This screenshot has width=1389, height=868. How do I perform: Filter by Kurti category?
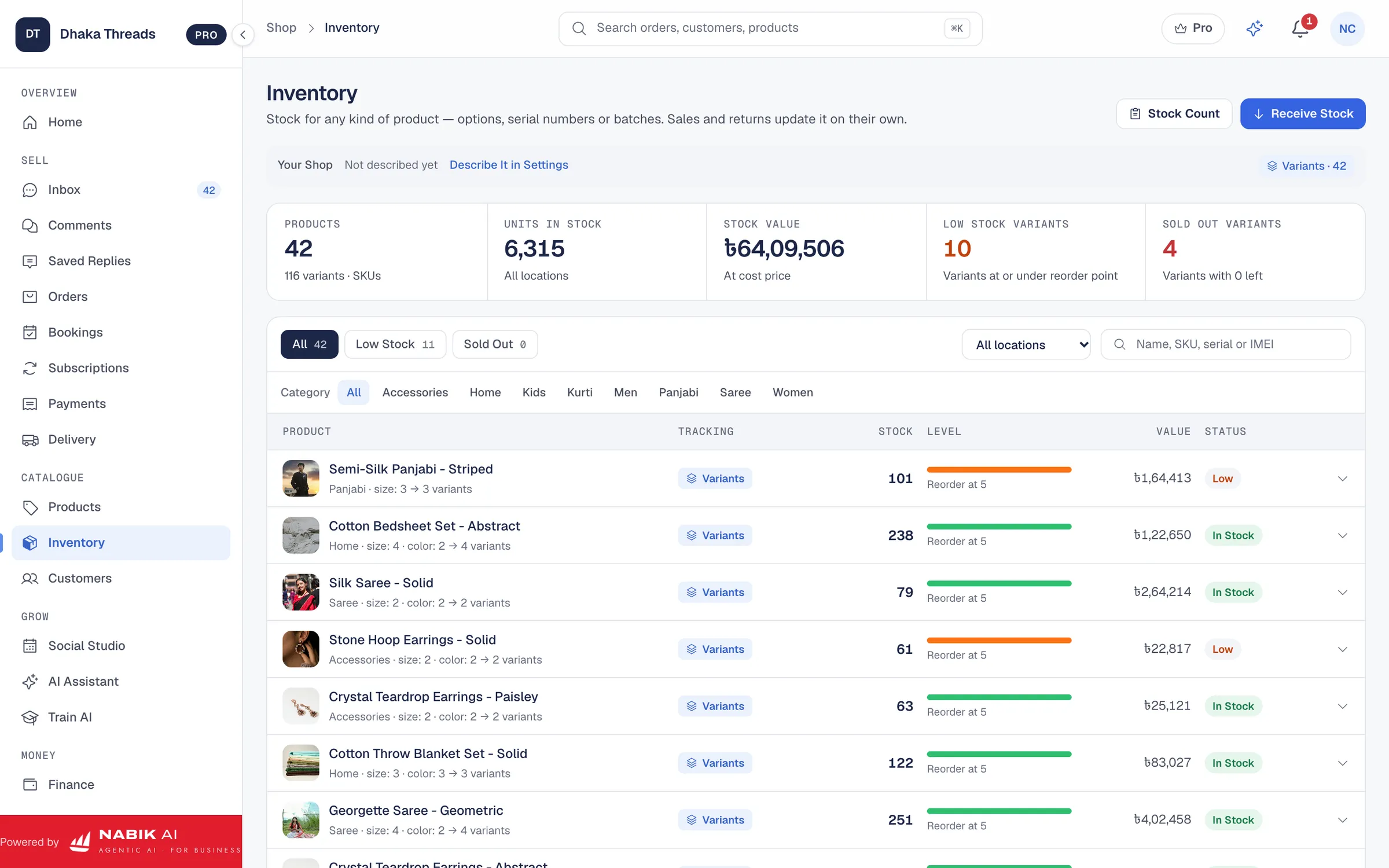579,392
